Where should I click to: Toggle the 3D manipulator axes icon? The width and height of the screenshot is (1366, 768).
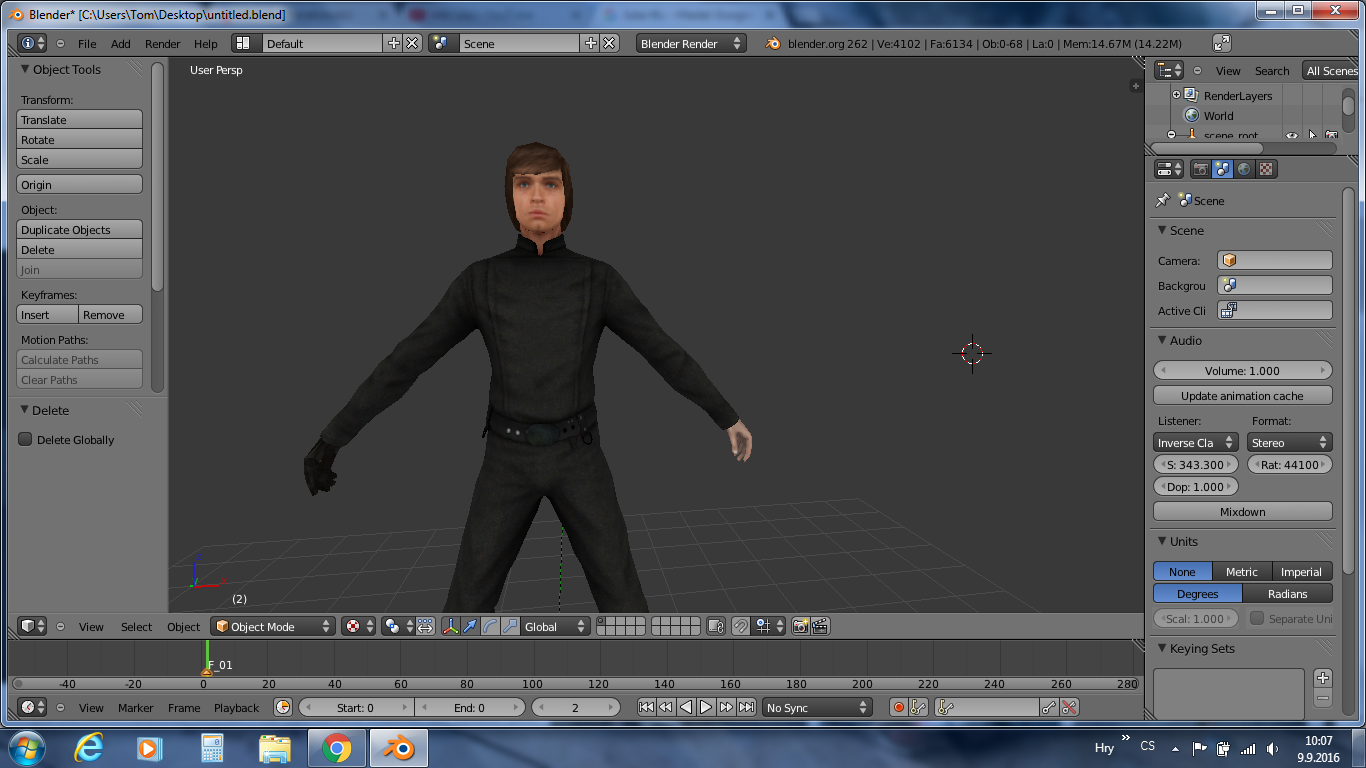(451, 626)
